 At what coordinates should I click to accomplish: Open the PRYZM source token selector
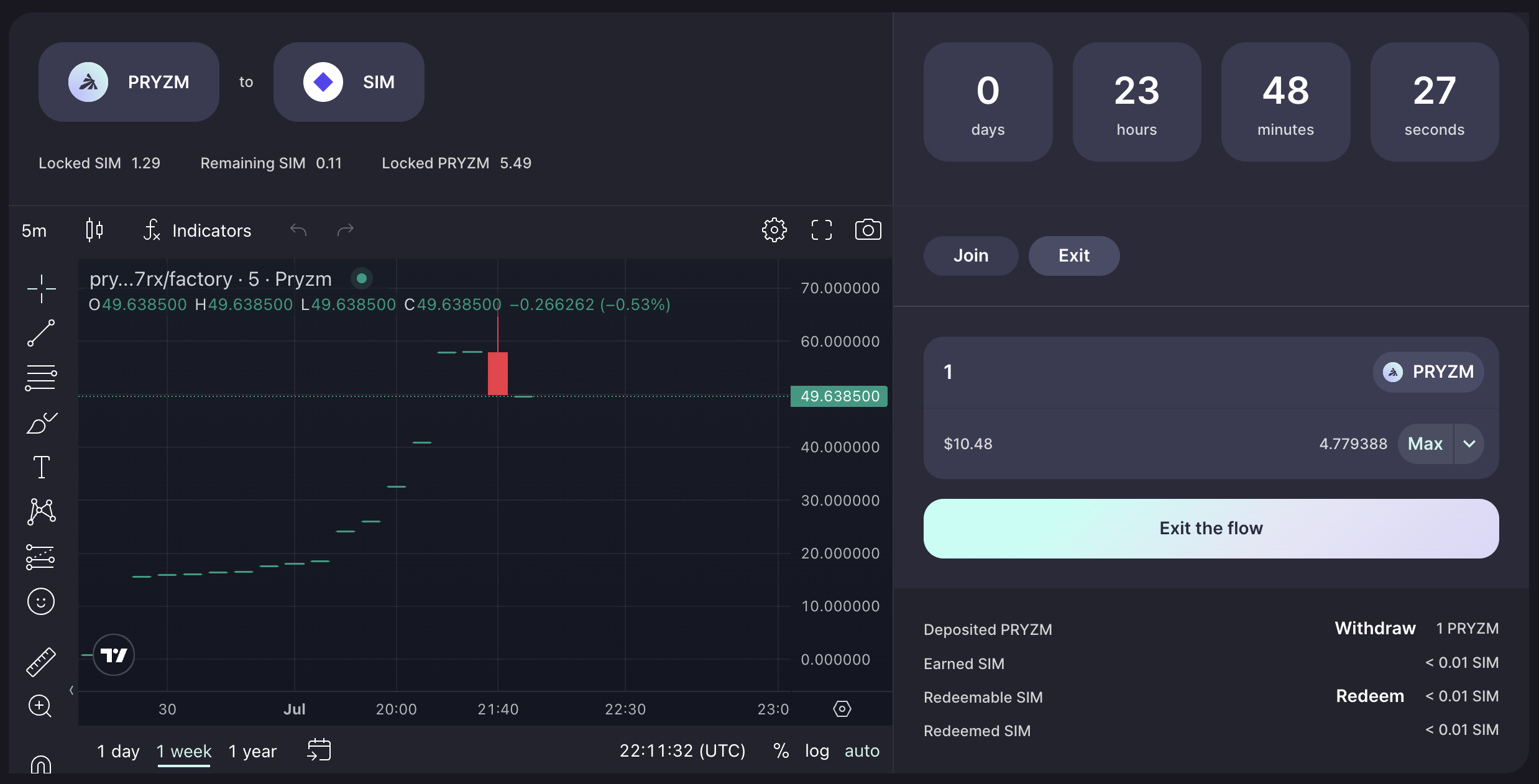click(129, 82)
